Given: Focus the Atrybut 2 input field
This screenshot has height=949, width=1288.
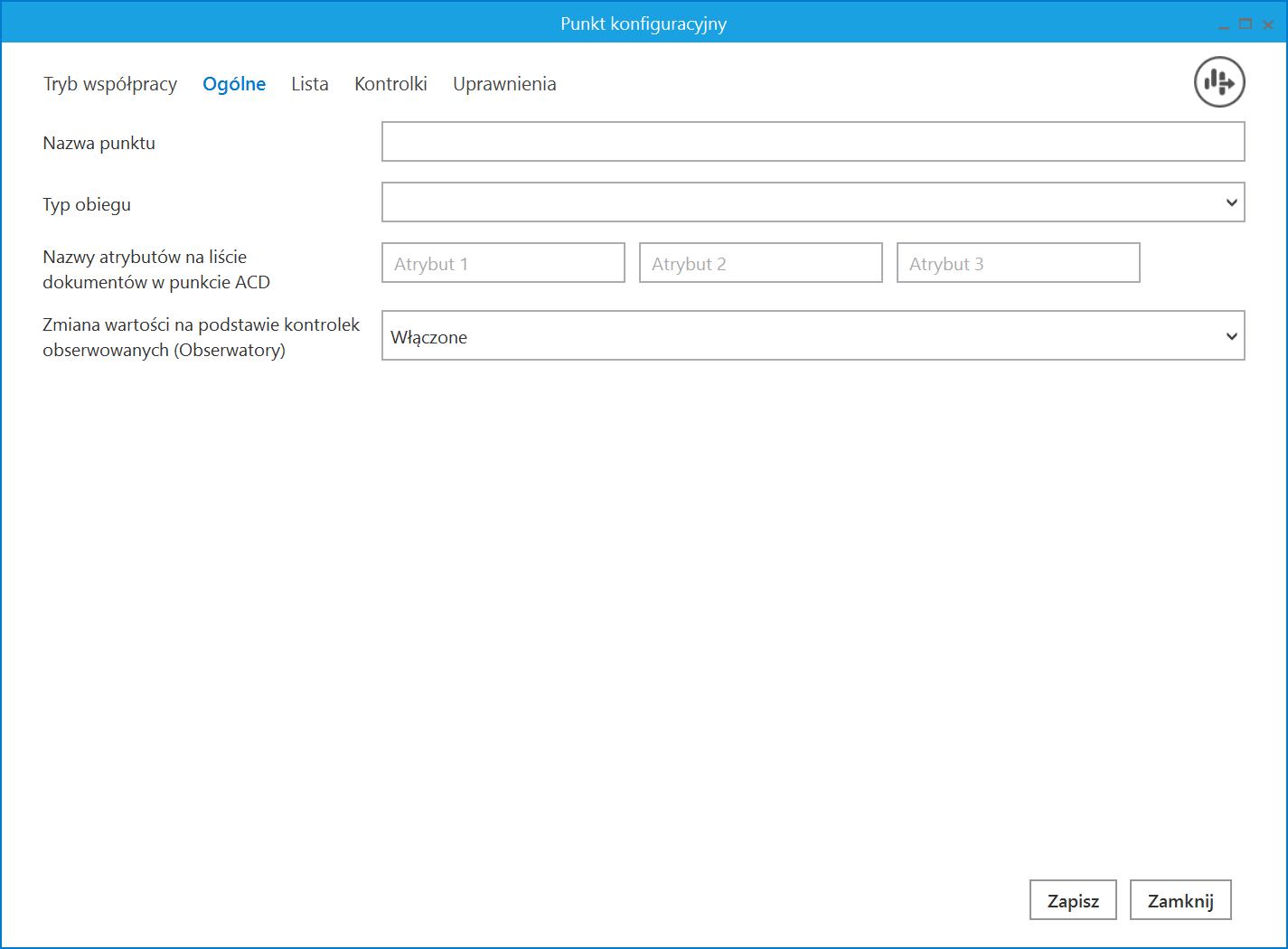Looking at the screenshot, I should pyautogui.click(x=761, y=263).
